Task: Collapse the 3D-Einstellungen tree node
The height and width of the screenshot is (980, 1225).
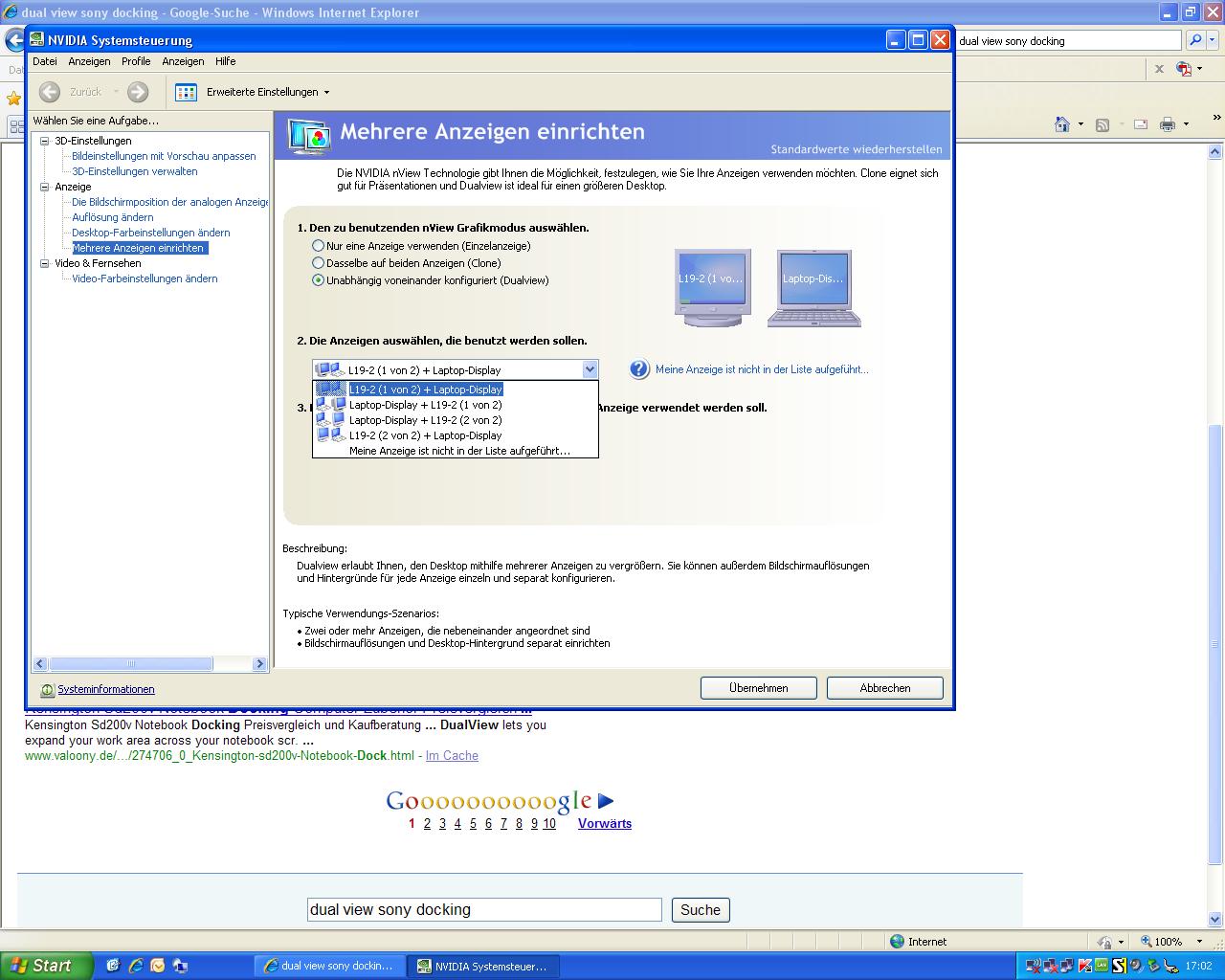Action: (x=44, y=141)
